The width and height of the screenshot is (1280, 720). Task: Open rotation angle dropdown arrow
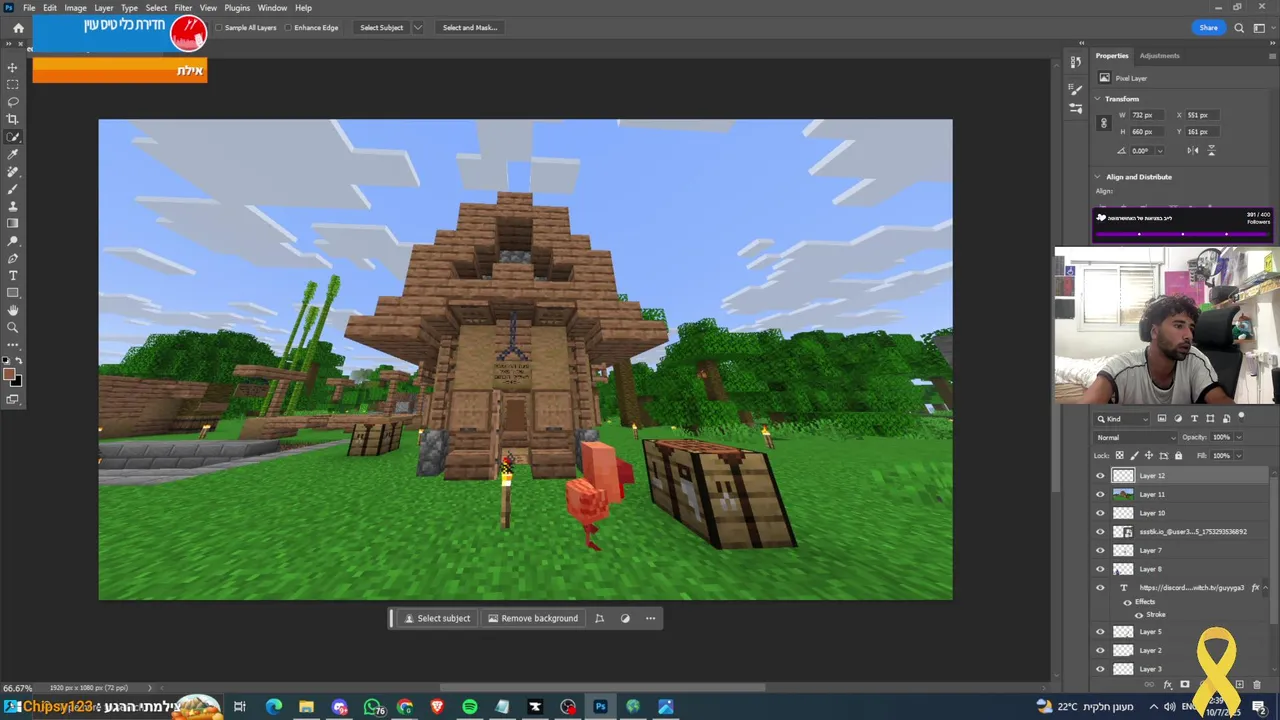tap(1160, 151)
